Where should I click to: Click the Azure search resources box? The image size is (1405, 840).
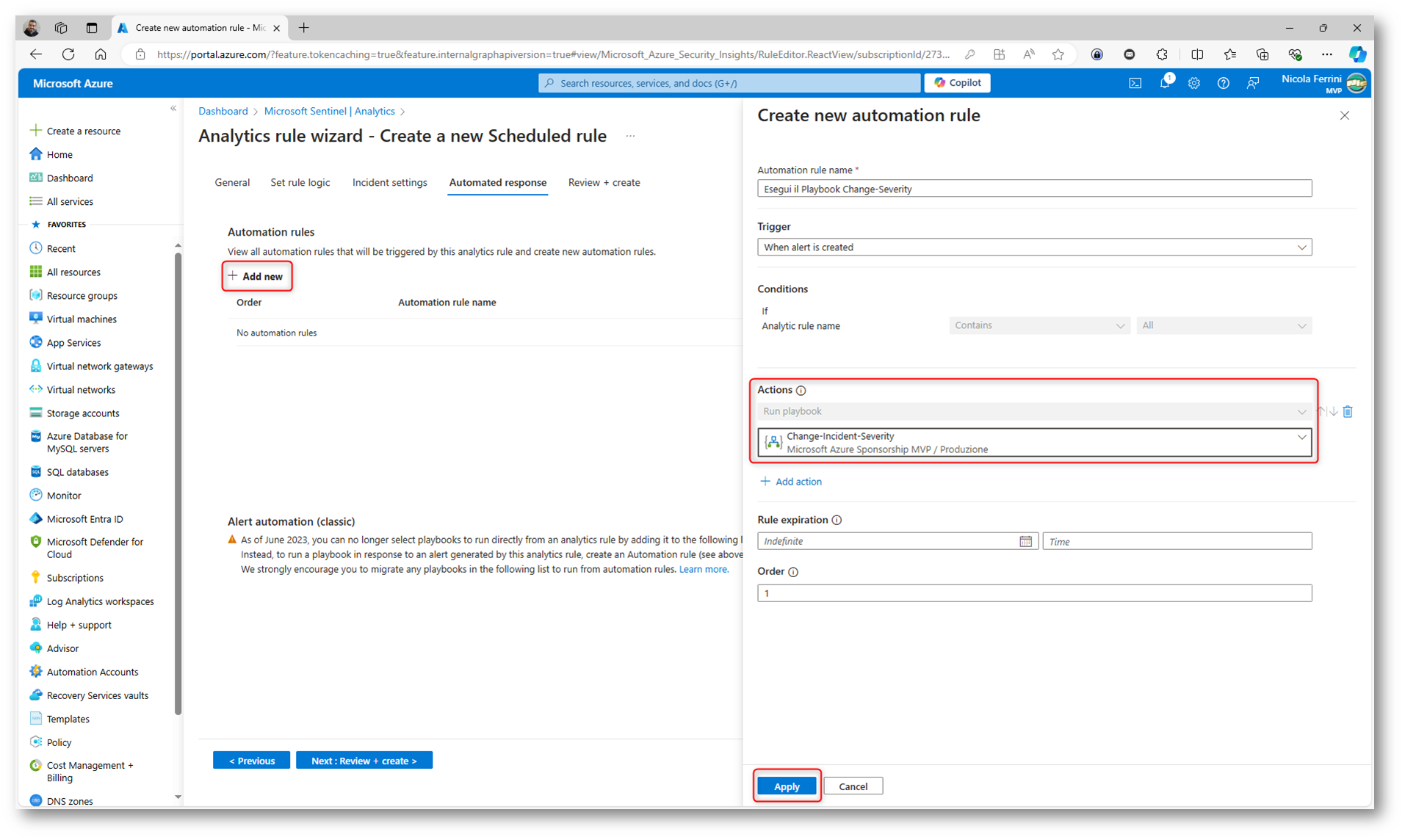coord(729,83)
